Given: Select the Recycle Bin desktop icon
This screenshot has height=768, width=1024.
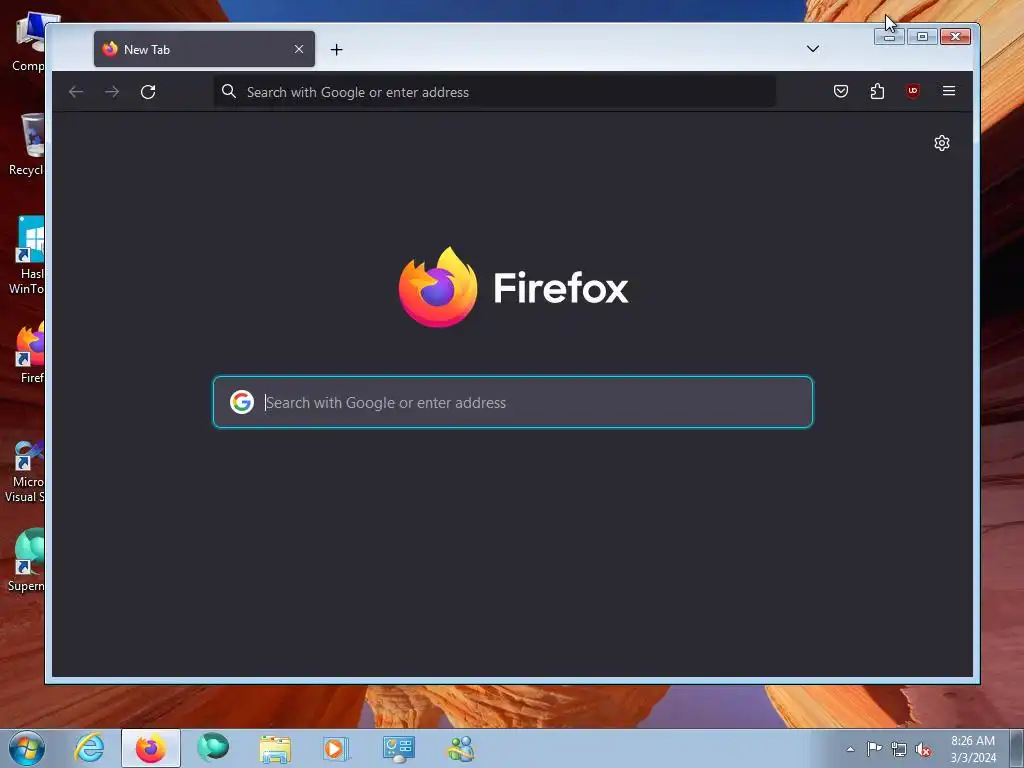Looking at the screenshot, I should click(x=27, y=145).
